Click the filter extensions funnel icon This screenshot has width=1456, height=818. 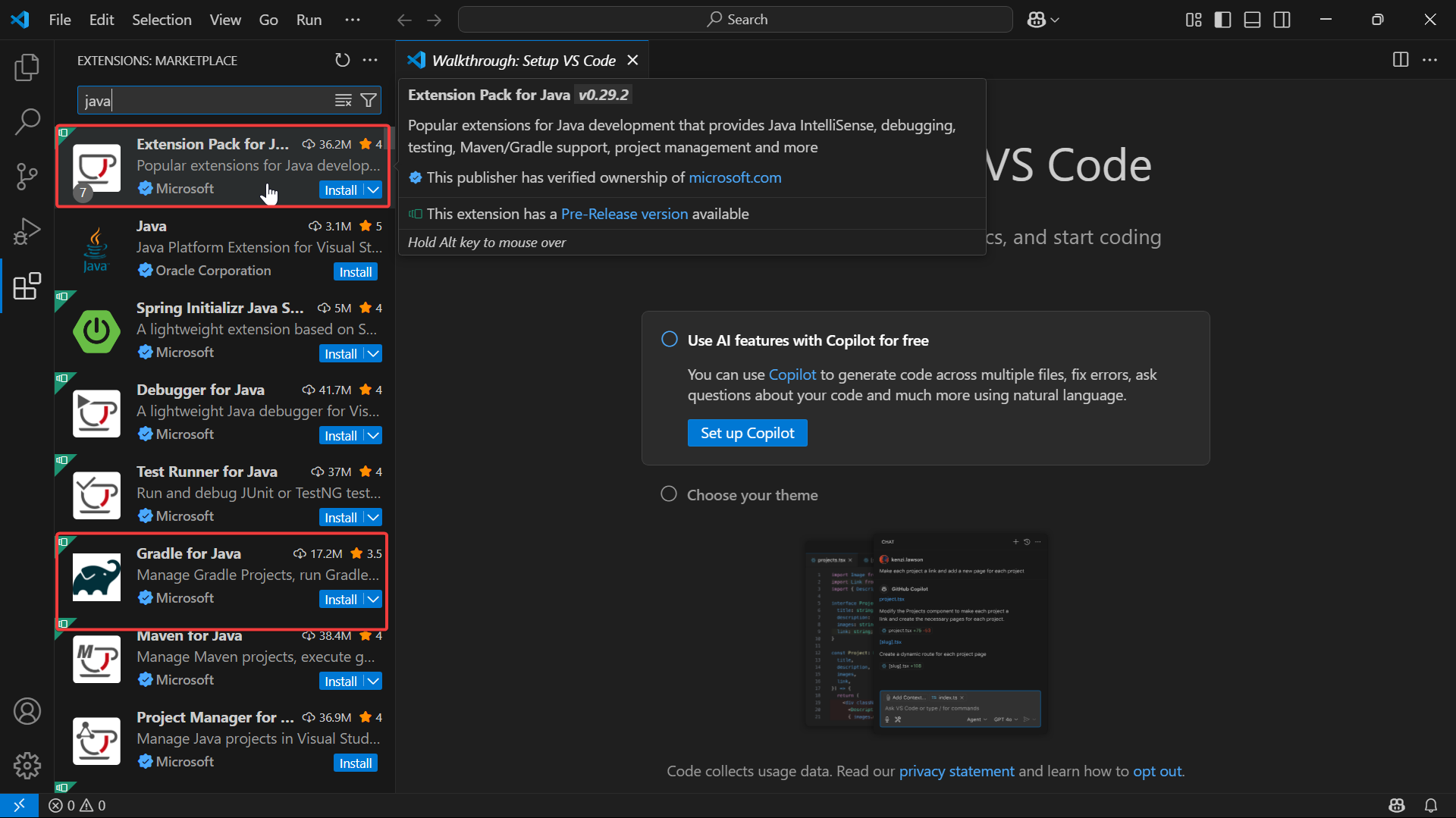point(369,100)
